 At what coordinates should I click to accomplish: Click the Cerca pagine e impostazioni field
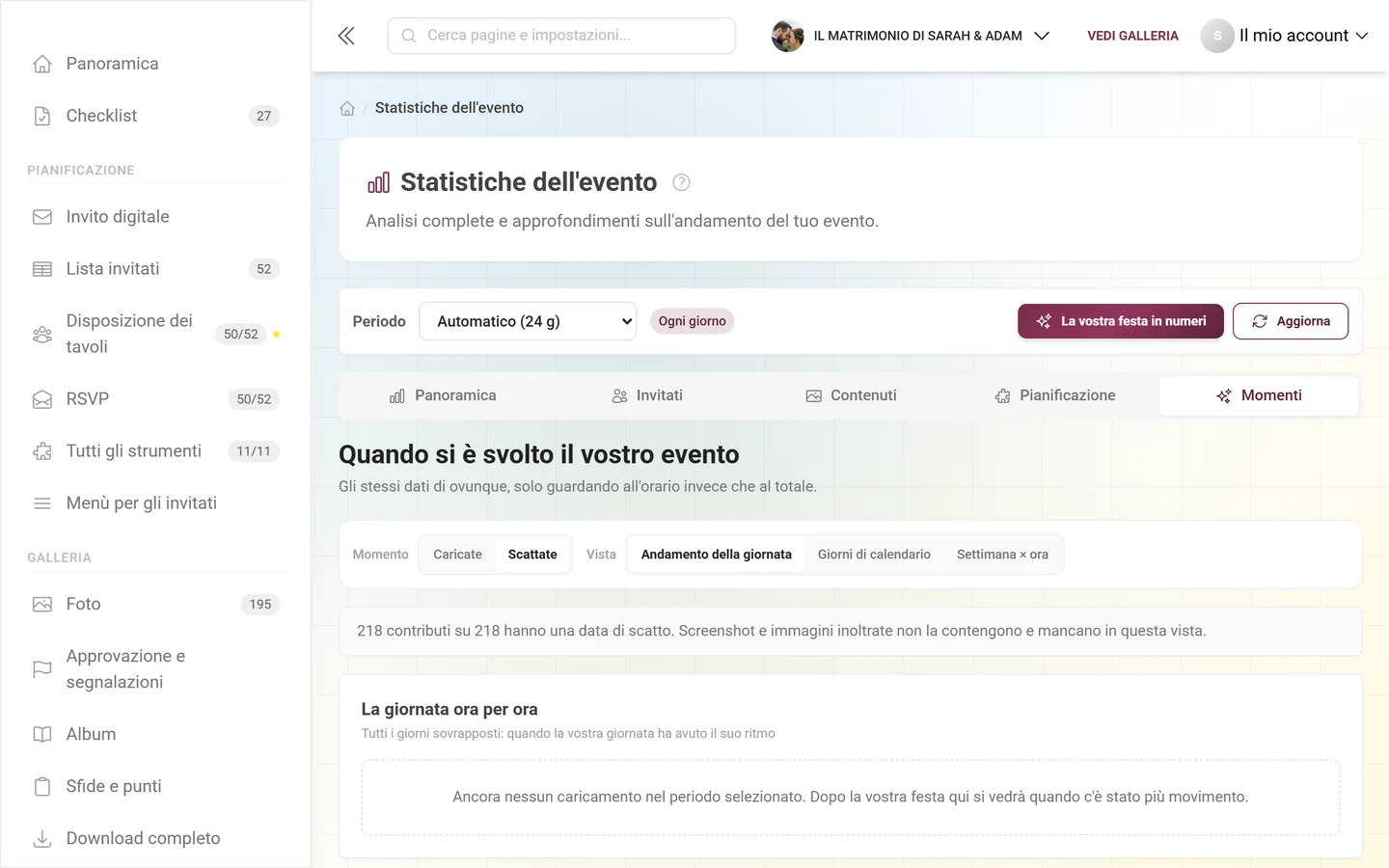click(561, 36)
